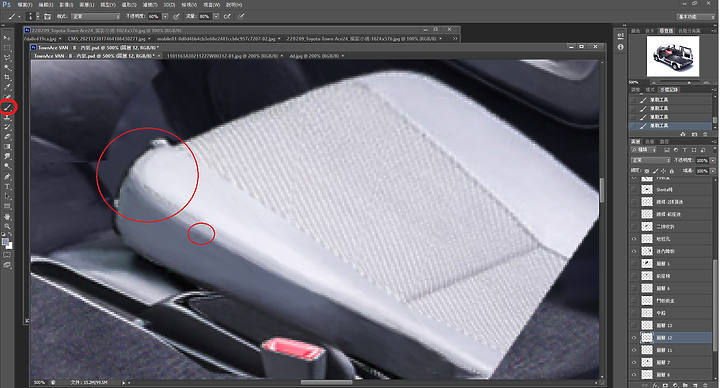The height and width of the screenshot is (388, 720).
Task: Move the Navigator zoom slider handle
Action: 689,82
